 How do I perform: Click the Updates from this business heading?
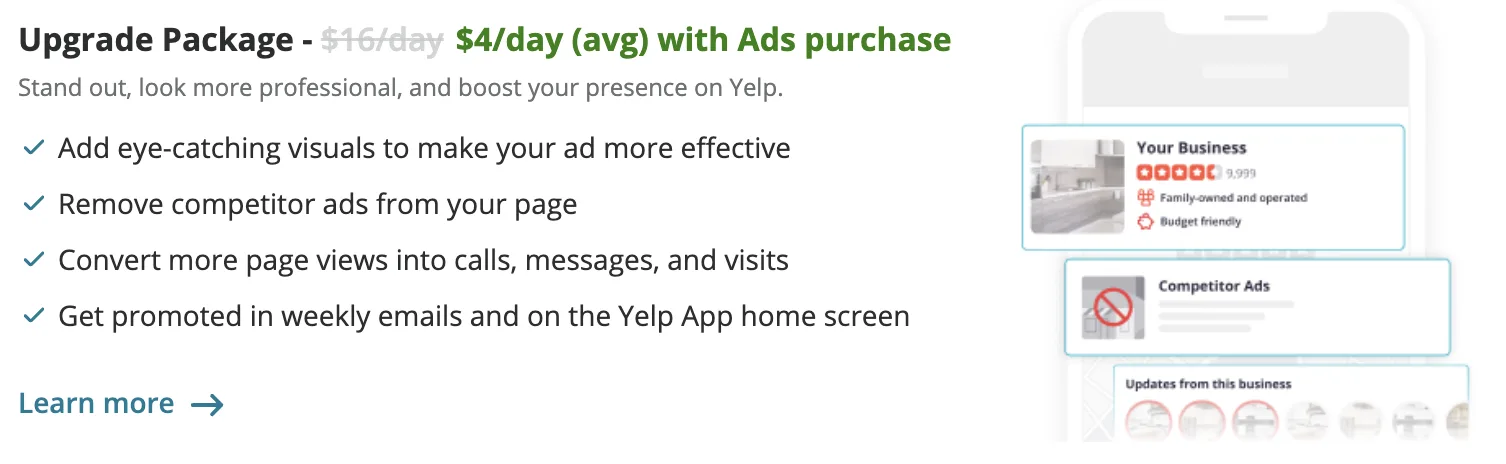tap(1208, 384)
